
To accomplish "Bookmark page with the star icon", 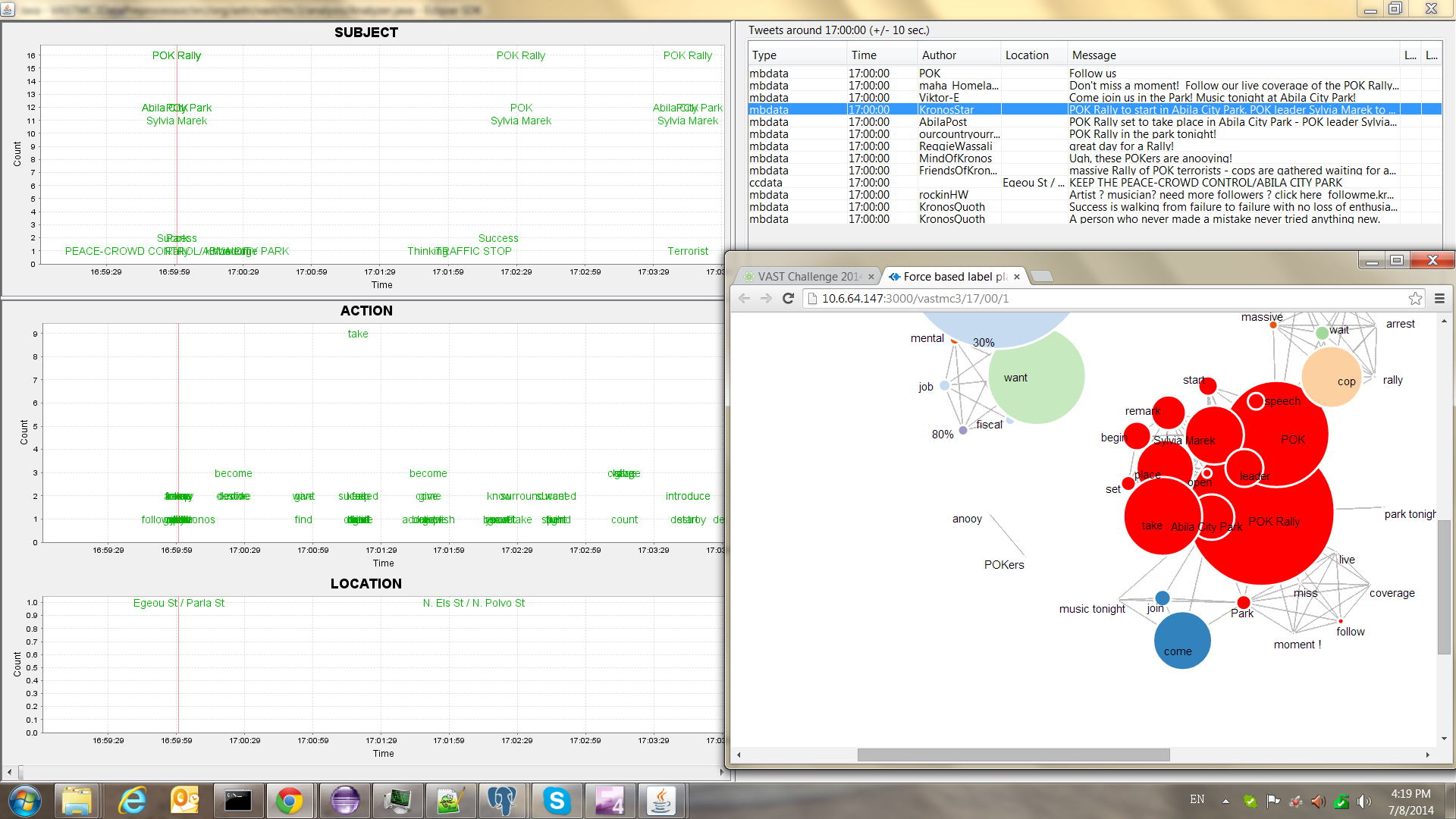I will 1415,299.
